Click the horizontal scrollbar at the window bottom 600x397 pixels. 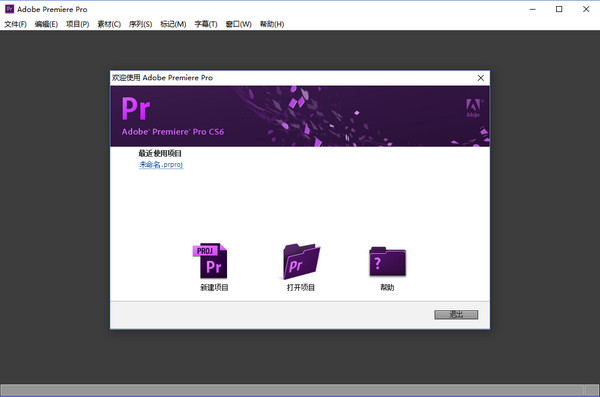point(292,390)
